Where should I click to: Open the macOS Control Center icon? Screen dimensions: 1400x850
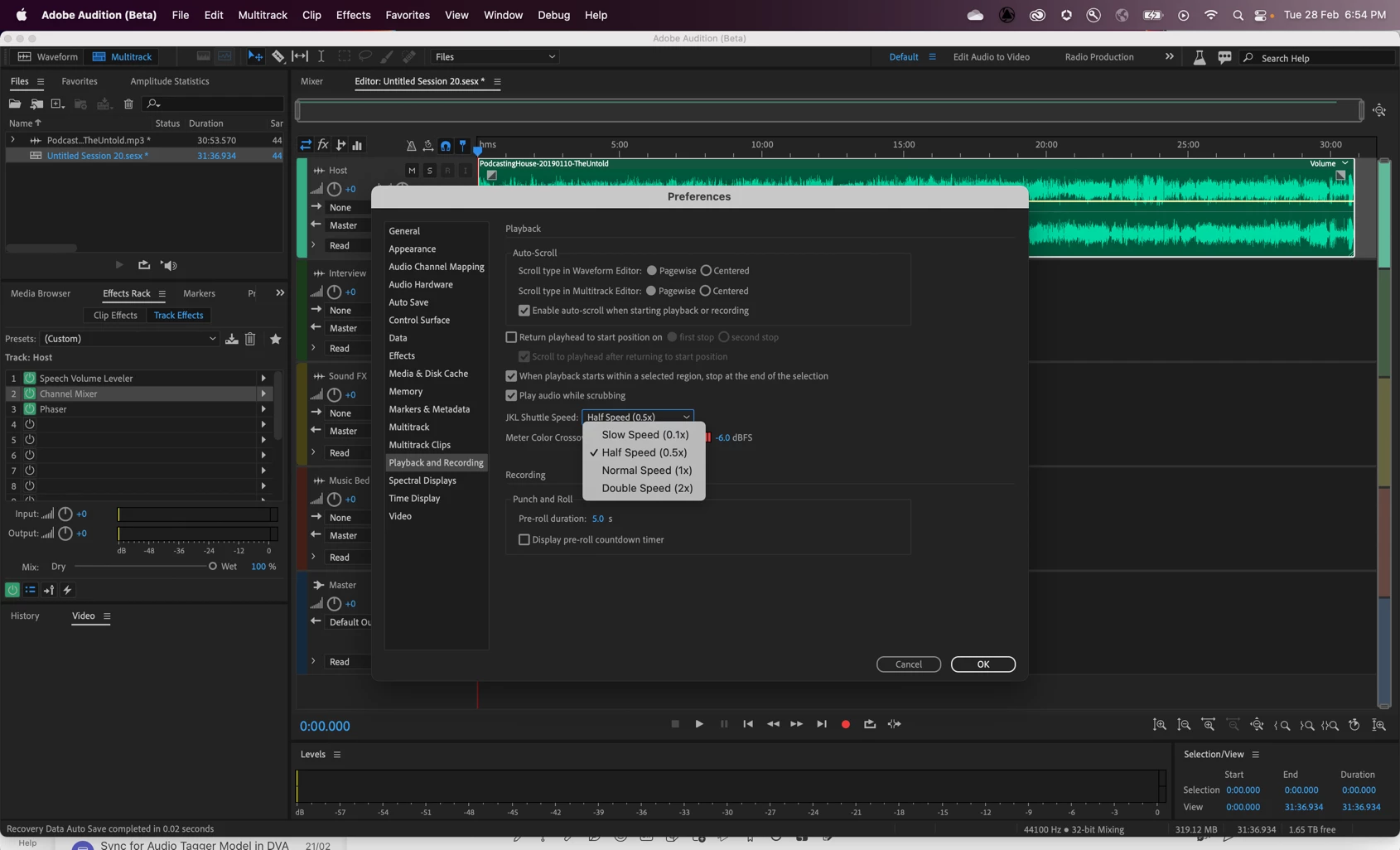1262,15
